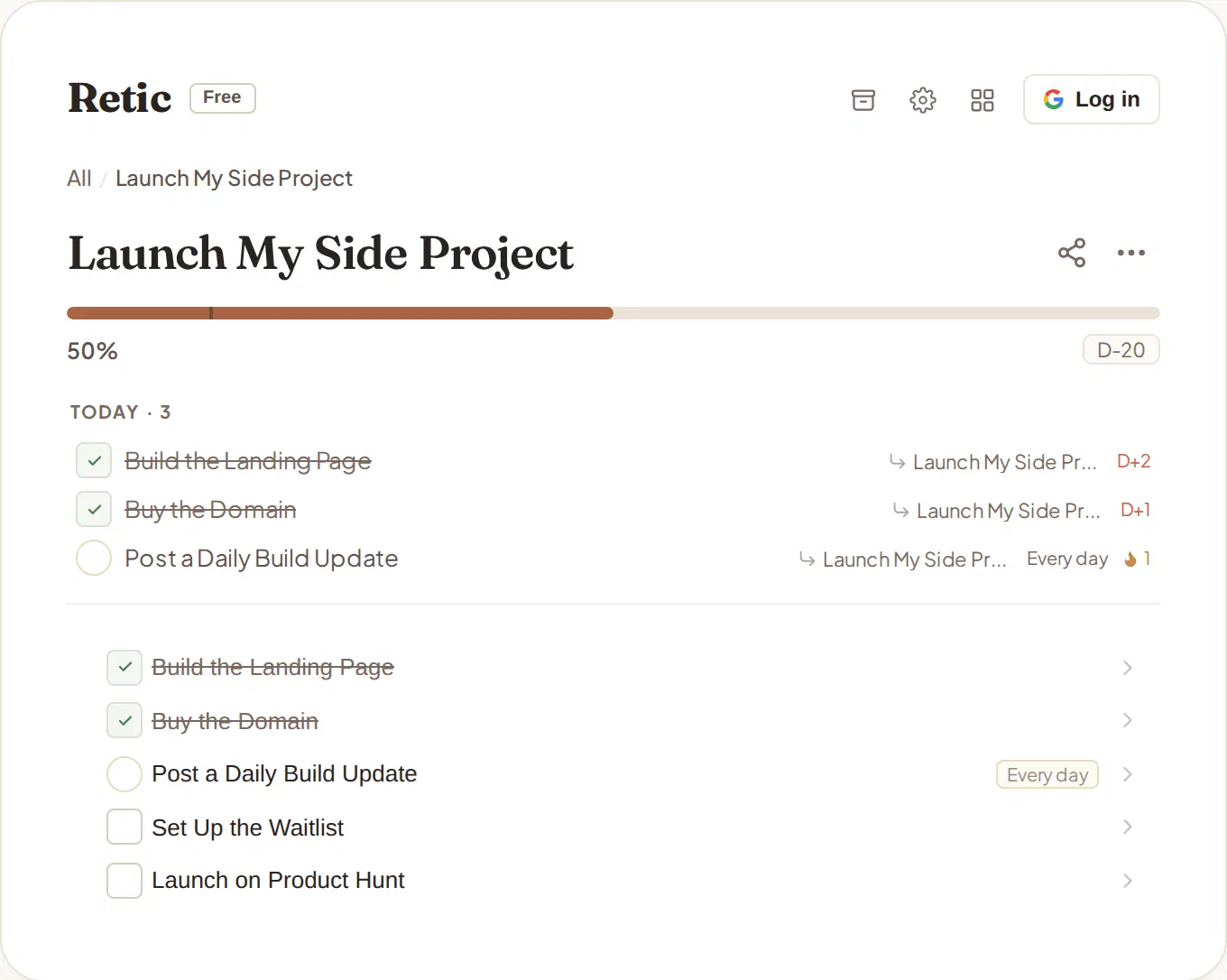Check off Launch on Product Hunt

[125, 881]
